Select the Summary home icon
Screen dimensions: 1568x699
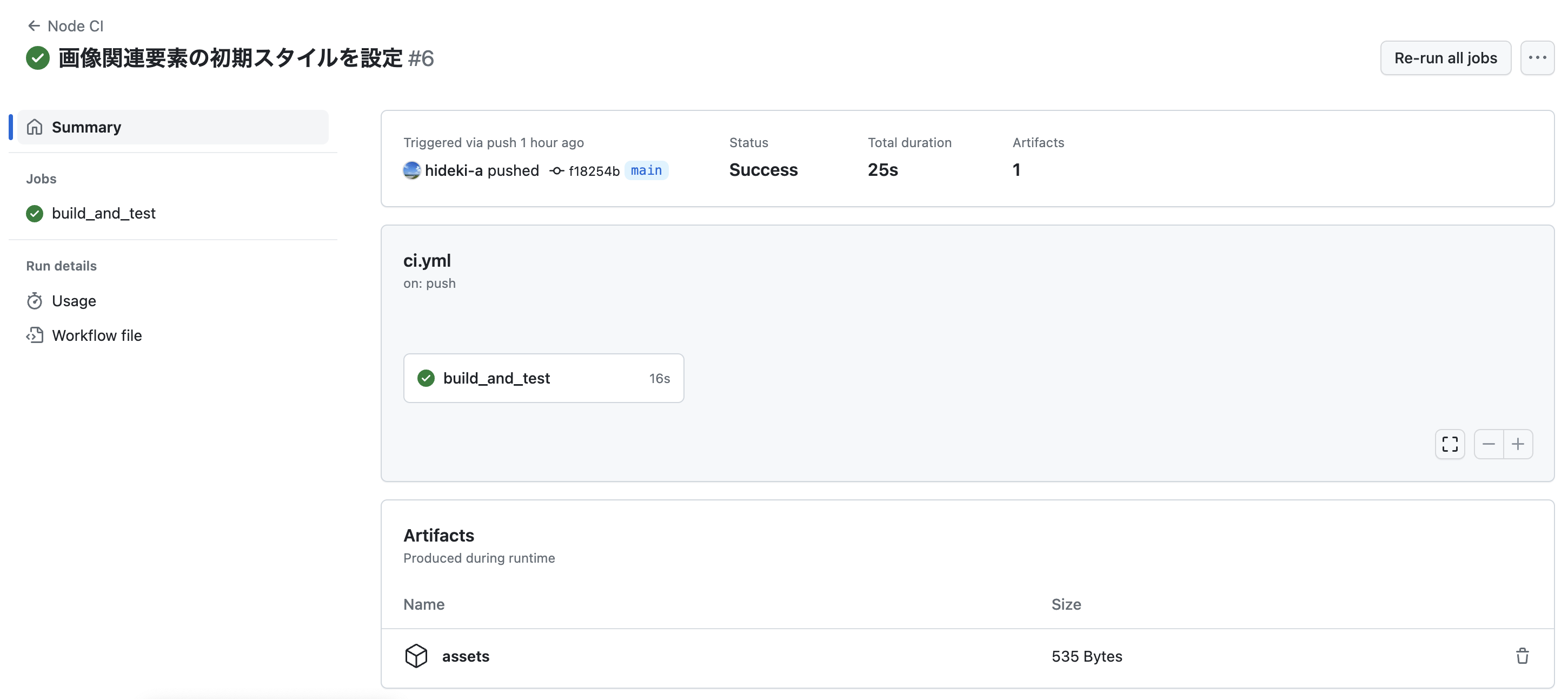point(35,127)
